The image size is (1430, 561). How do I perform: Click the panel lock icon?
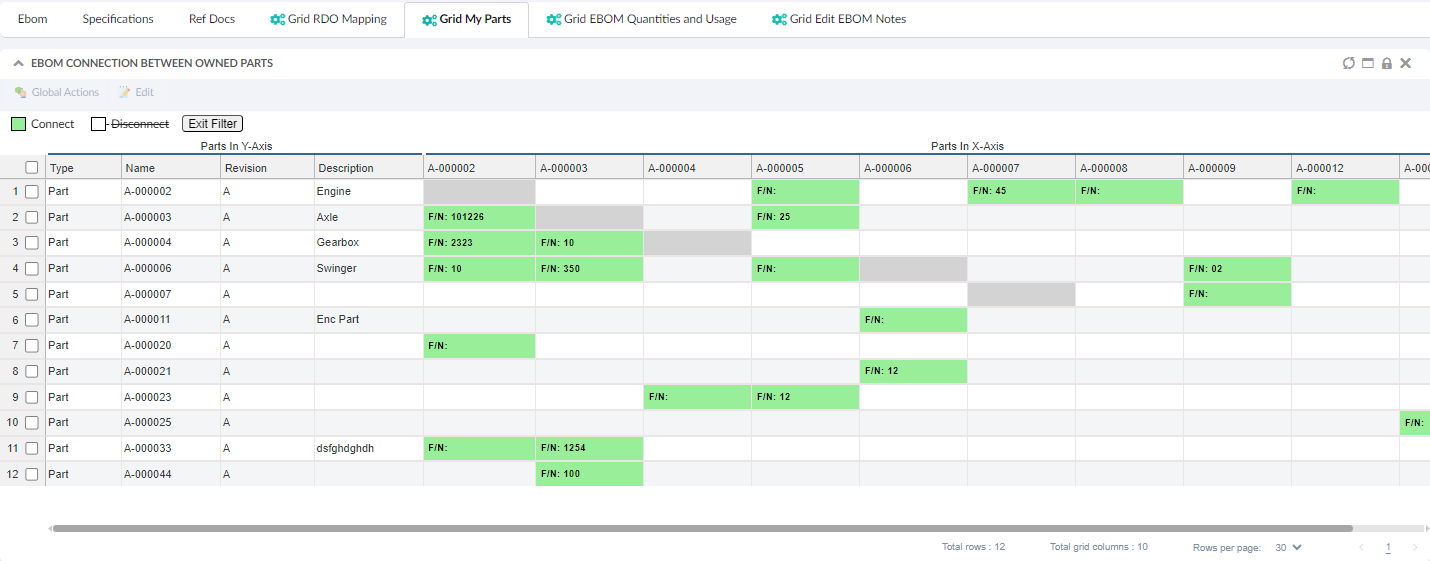(1387, 63)
